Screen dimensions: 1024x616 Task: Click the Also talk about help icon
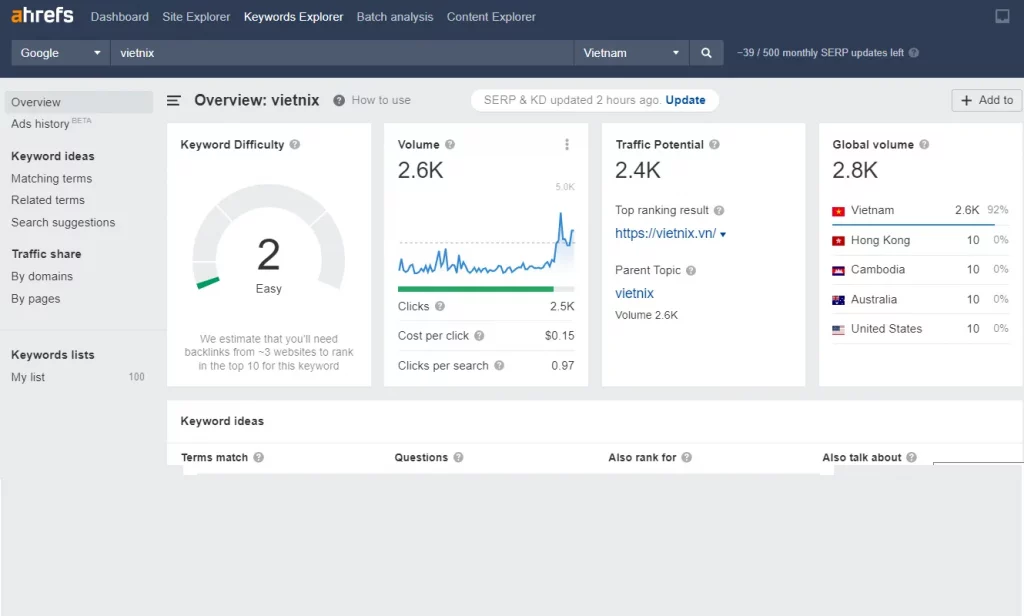click(912, 457)
